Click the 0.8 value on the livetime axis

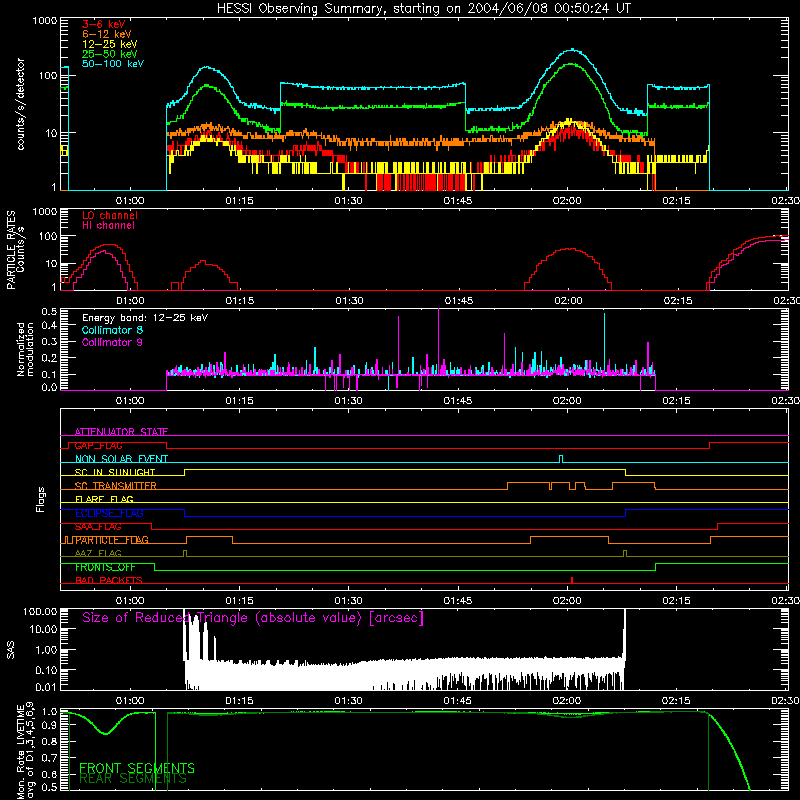[49, 742]
